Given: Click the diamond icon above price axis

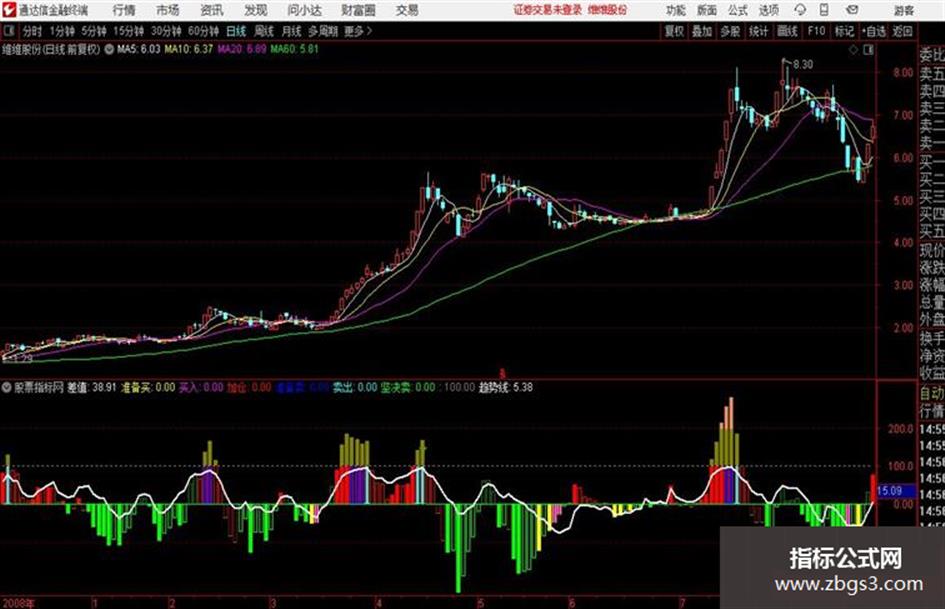Looking at the screenshot, I should (x=853, y=50).
